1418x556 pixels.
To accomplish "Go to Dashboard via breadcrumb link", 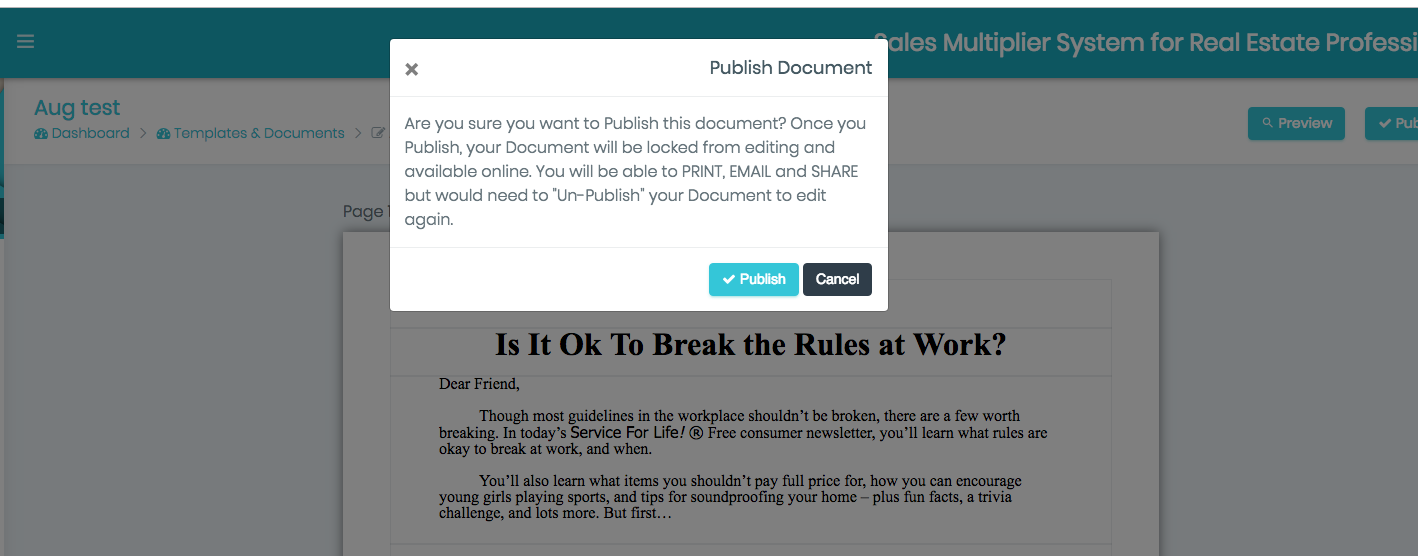I will pyautogui.click(x=90, y=133).
